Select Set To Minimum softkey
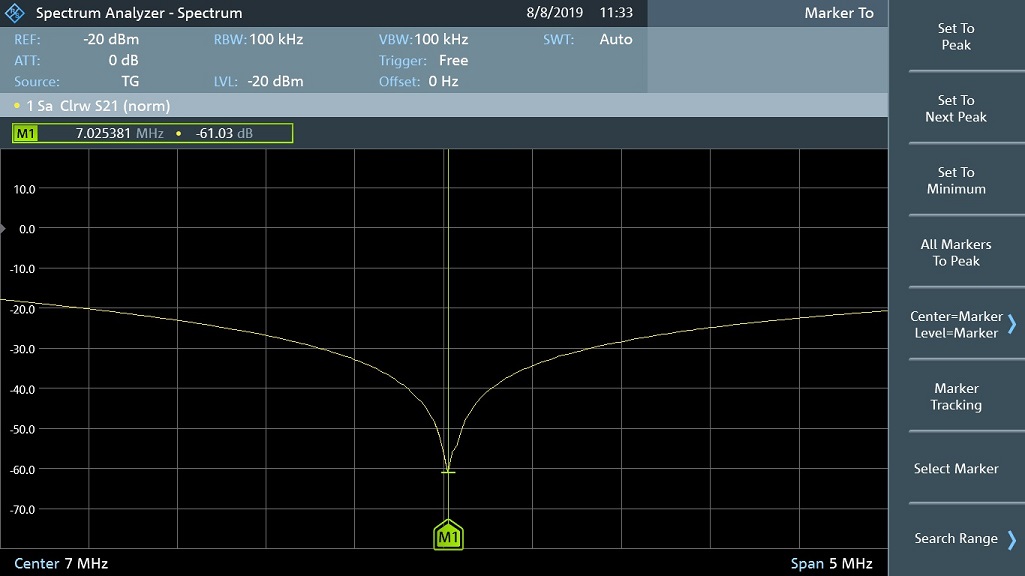 956,180
